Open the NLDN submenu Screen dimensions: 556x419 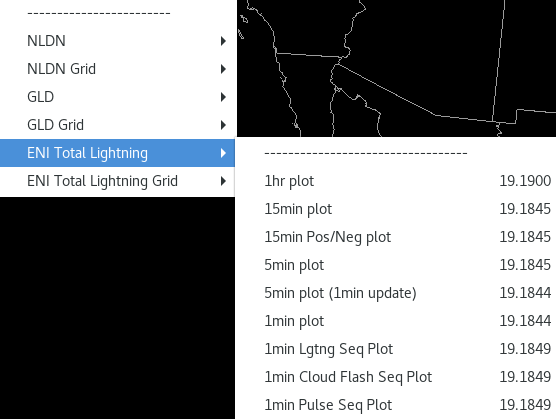point(117,41)
